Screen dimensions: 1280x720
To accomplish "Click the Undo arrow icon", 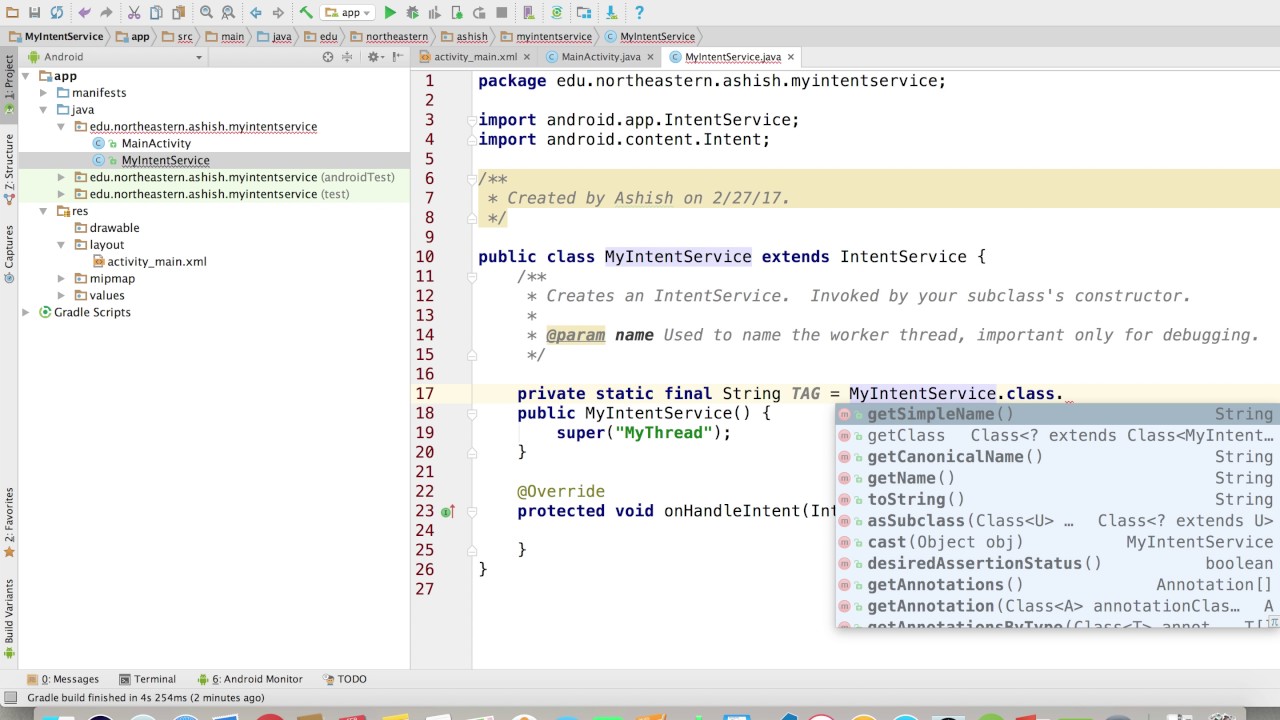I will coord(84,13).
